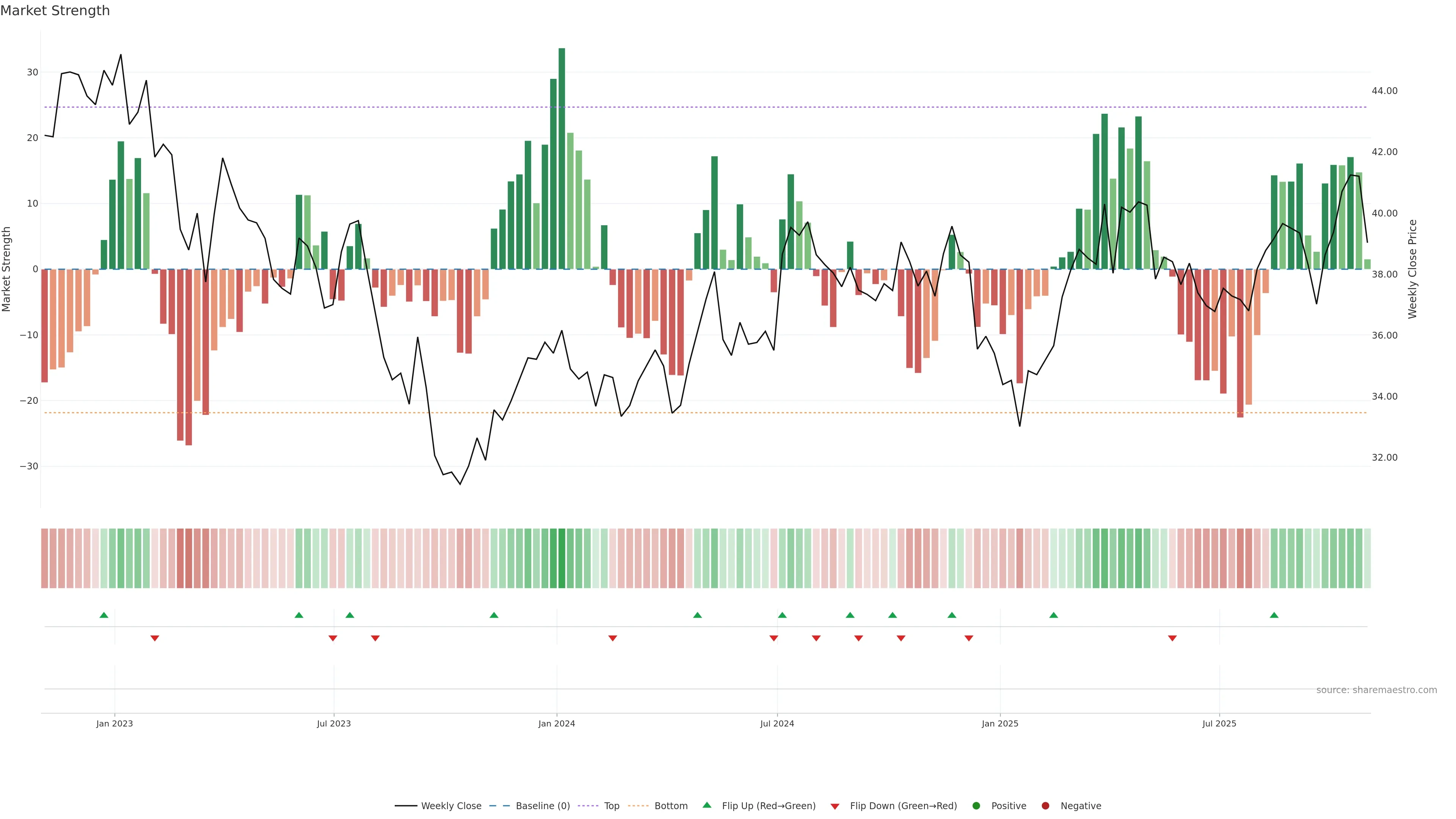1456x819 pixels.
Task: Click tallest green bar near Jan 2024
Action: (562, 158)
